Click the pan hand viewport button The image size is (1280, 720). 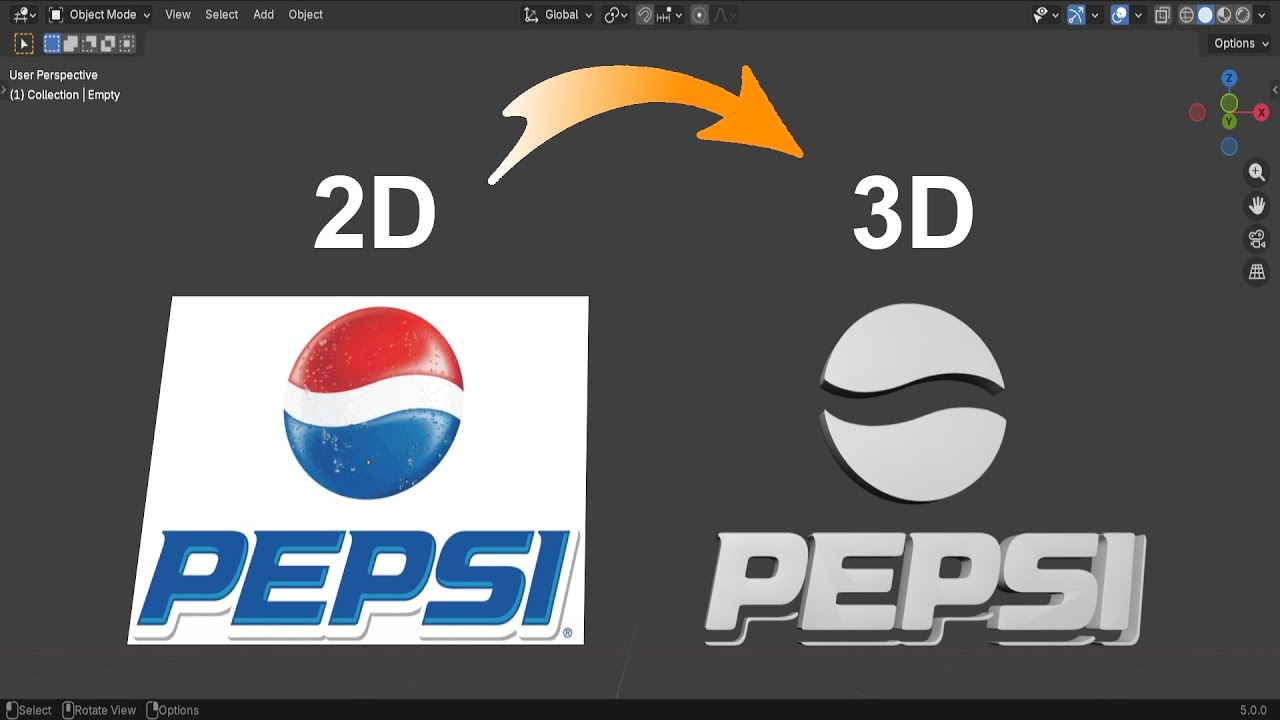[x=1257, y=206]
